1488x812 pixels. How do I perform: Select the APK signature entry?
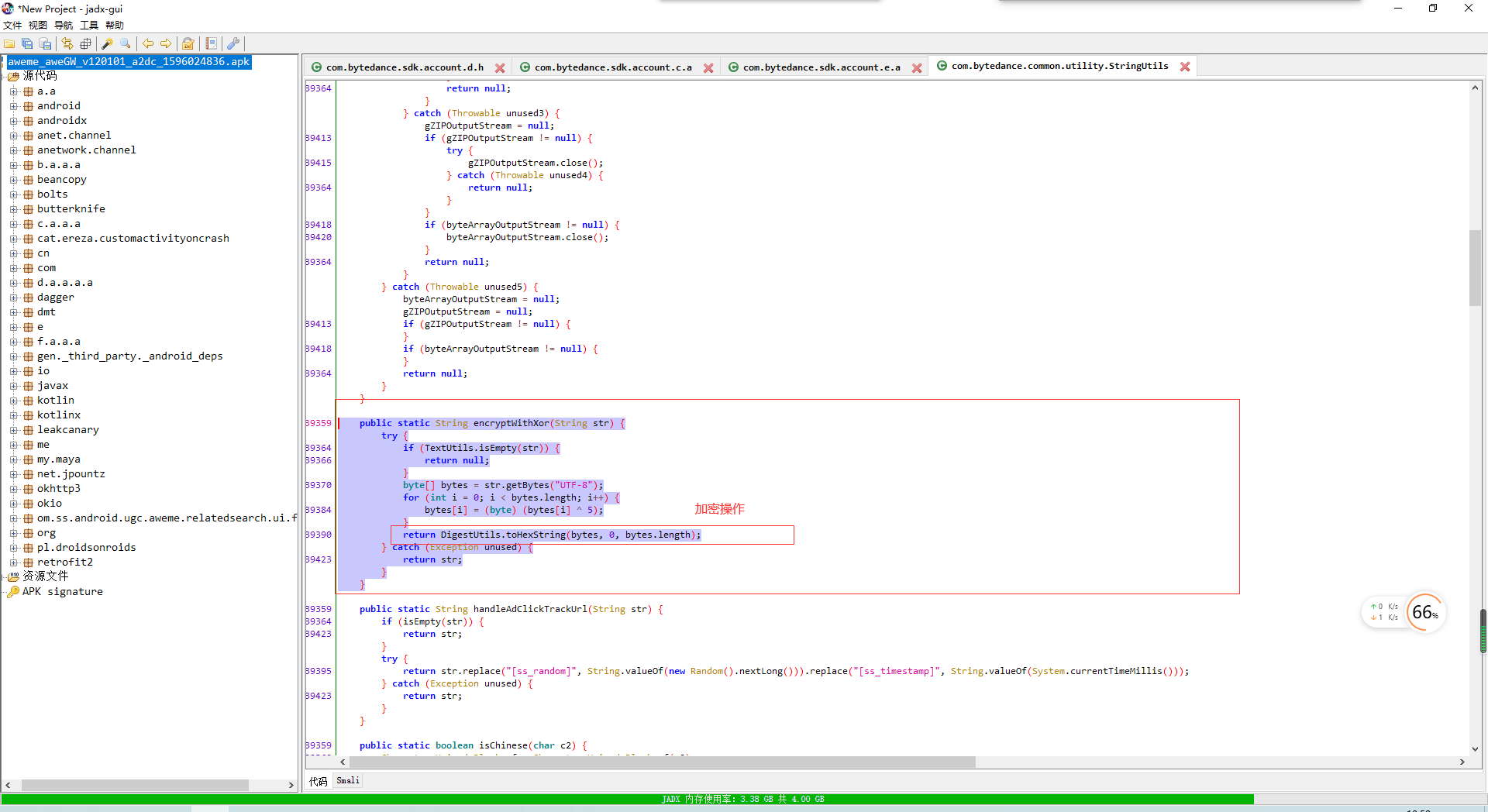(x=62, y=592)
